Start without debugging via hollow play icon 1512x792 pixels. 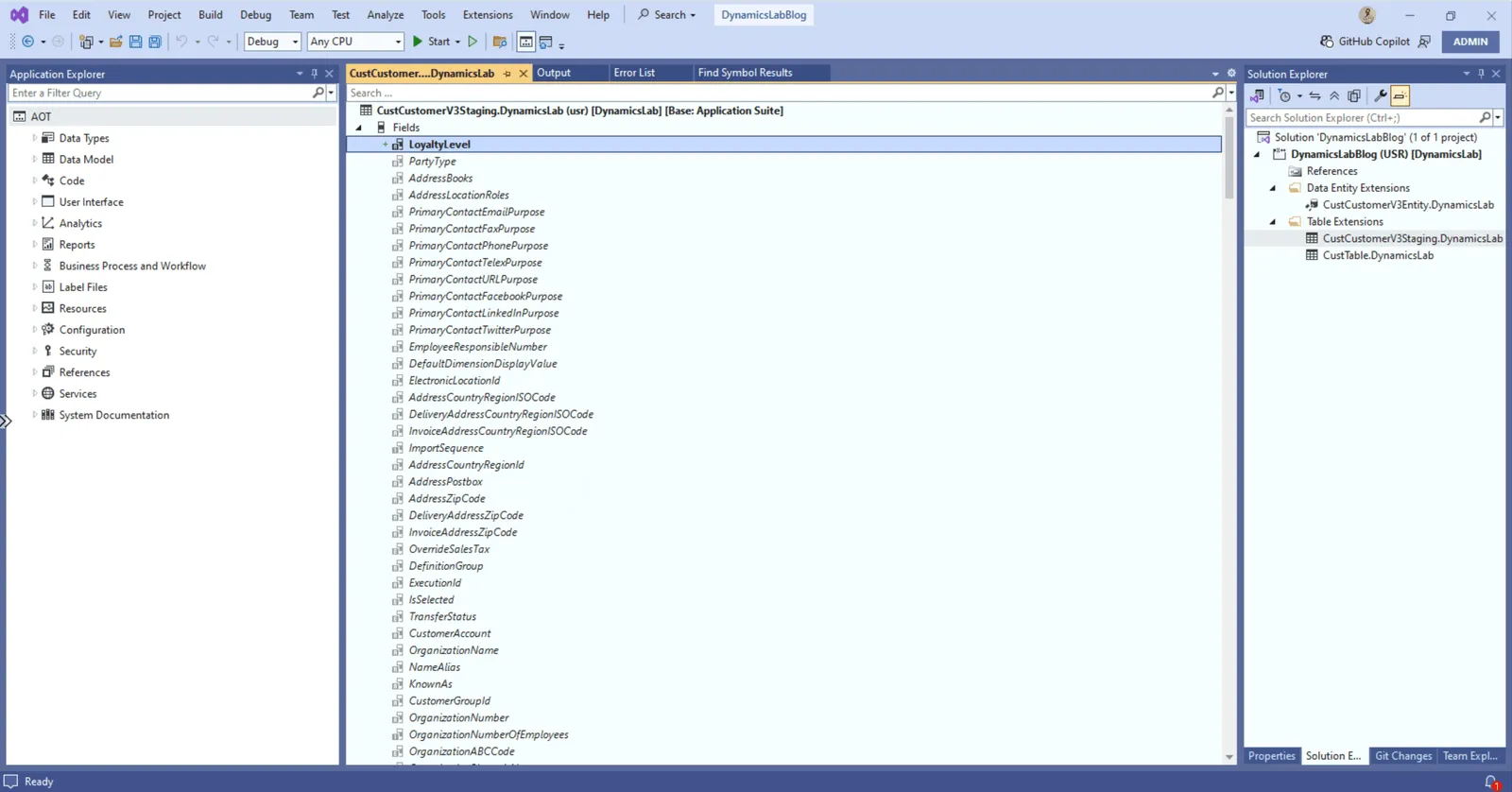point(473,42)
